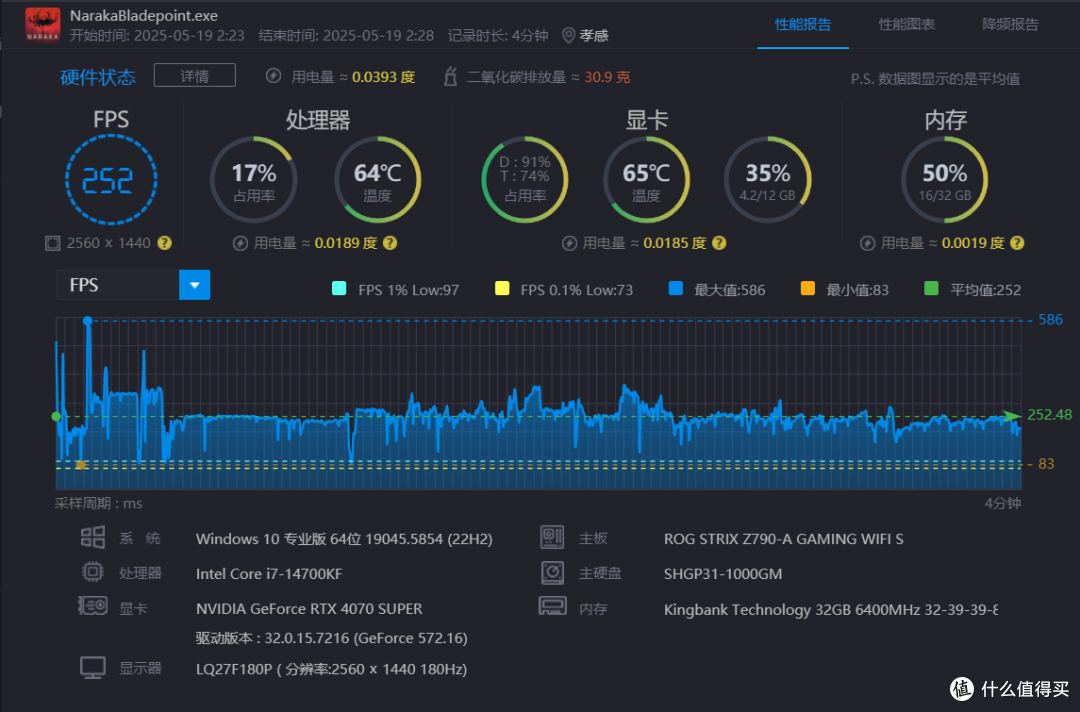Click the driver version 32.0.15.7216 text

point(331,638)
